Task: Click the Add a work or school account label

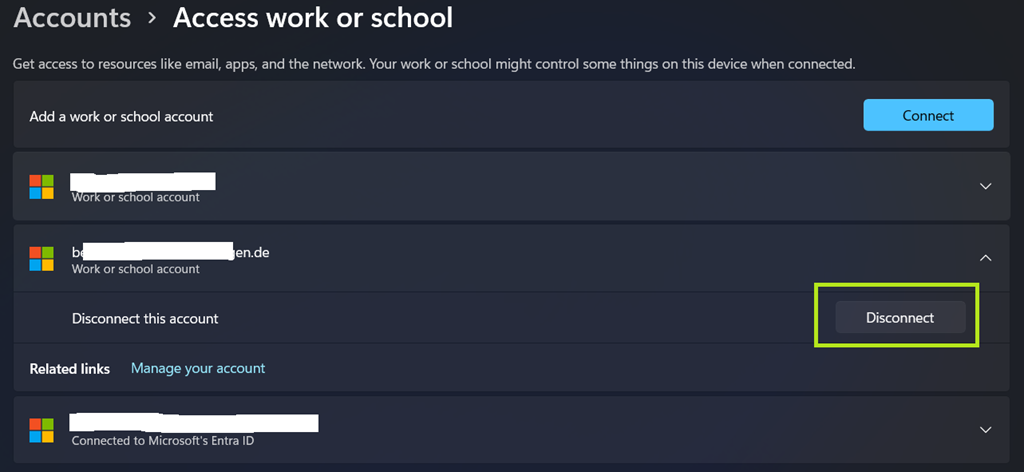Action: coord(121,116)
